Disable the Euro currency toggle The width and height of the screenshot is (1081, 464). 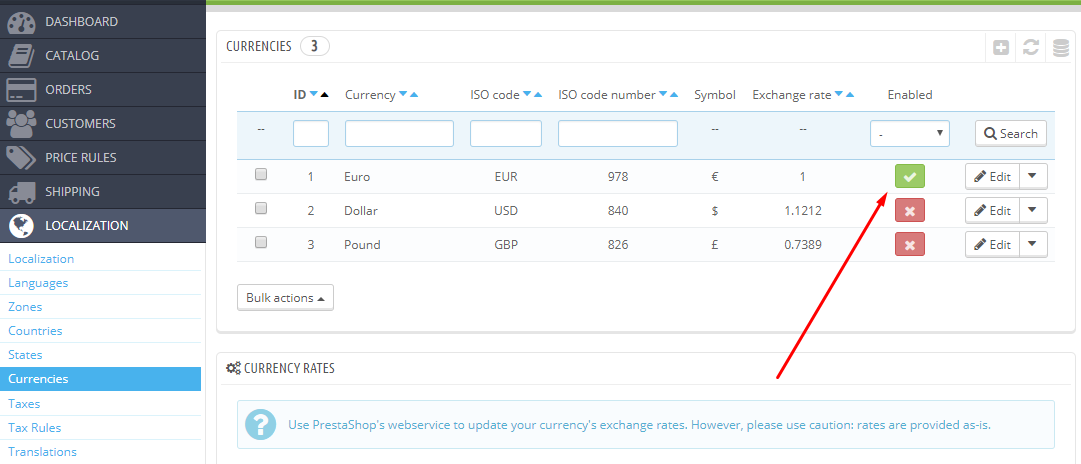click(909, 176)
